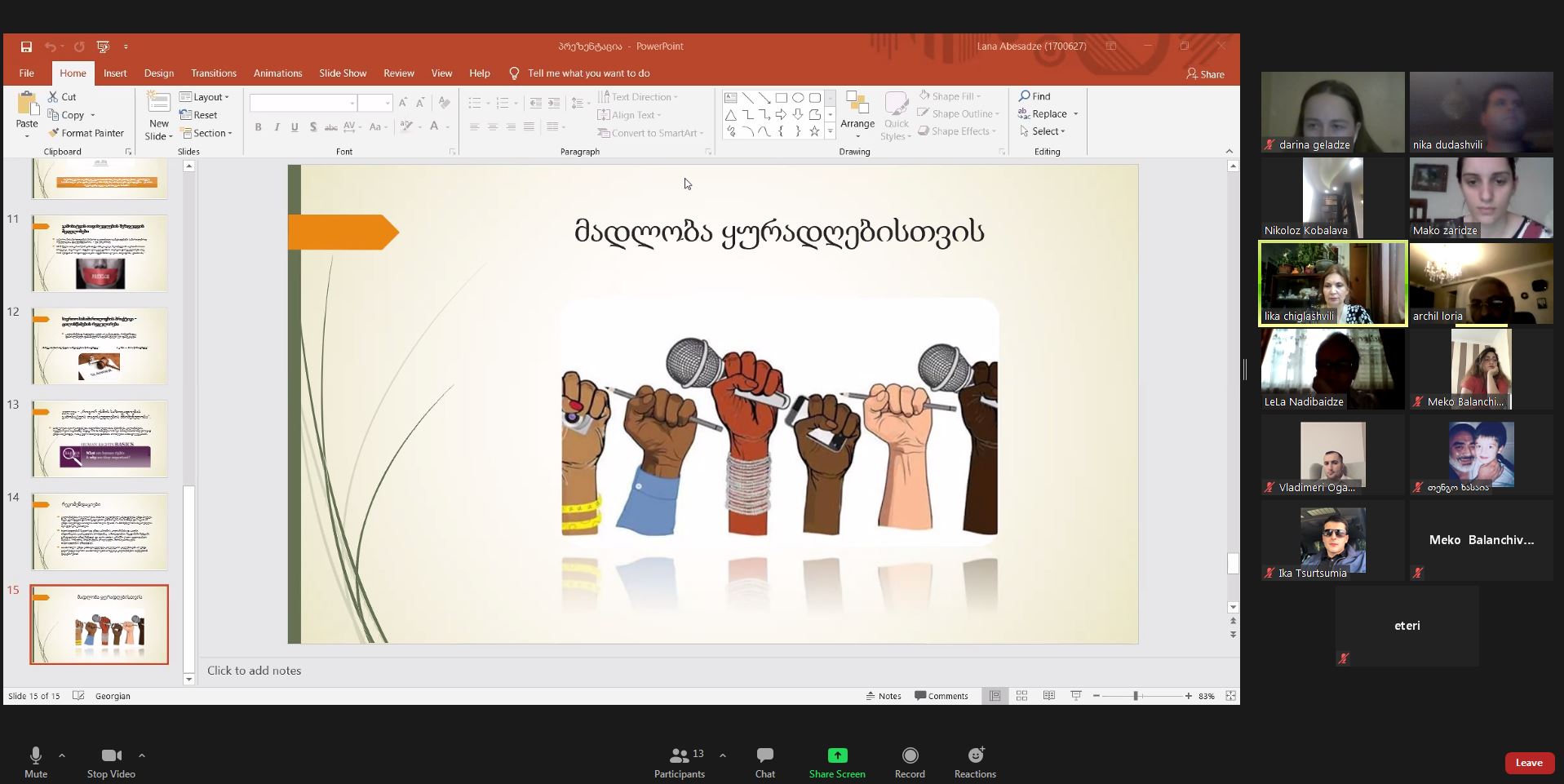
Task: Click the Share button in PowerPoint
Action: coord(1205,74)
